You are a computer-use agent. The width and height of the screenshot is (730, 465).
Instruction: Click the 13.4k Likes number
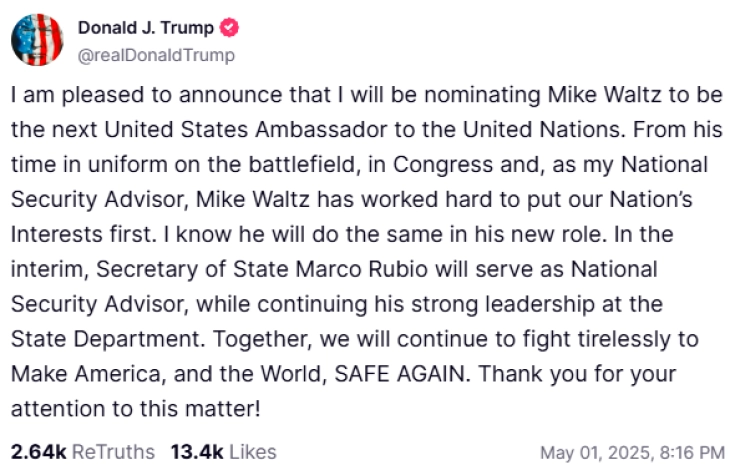[x=196, y=451]
